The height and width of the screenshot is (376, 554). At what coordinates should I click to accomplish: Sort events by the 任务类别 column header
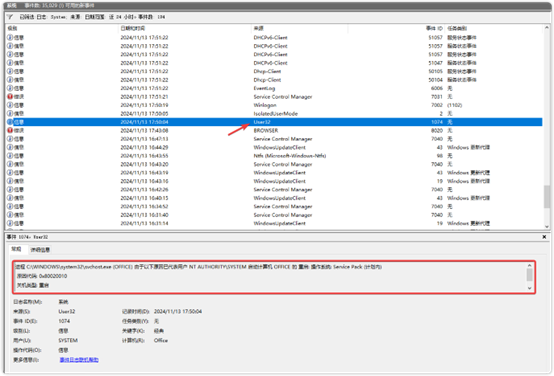[x=494, y=28]
